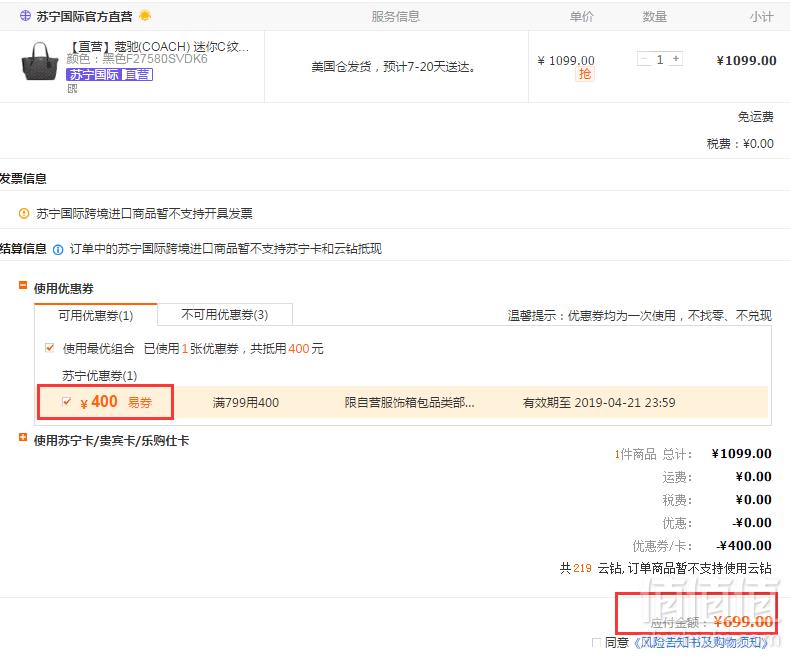The height and width of the screenshot is (656, 790).
Task: Click the 限自营服饰箱包品类部... coupon scope text
Action: pos(409,403)
